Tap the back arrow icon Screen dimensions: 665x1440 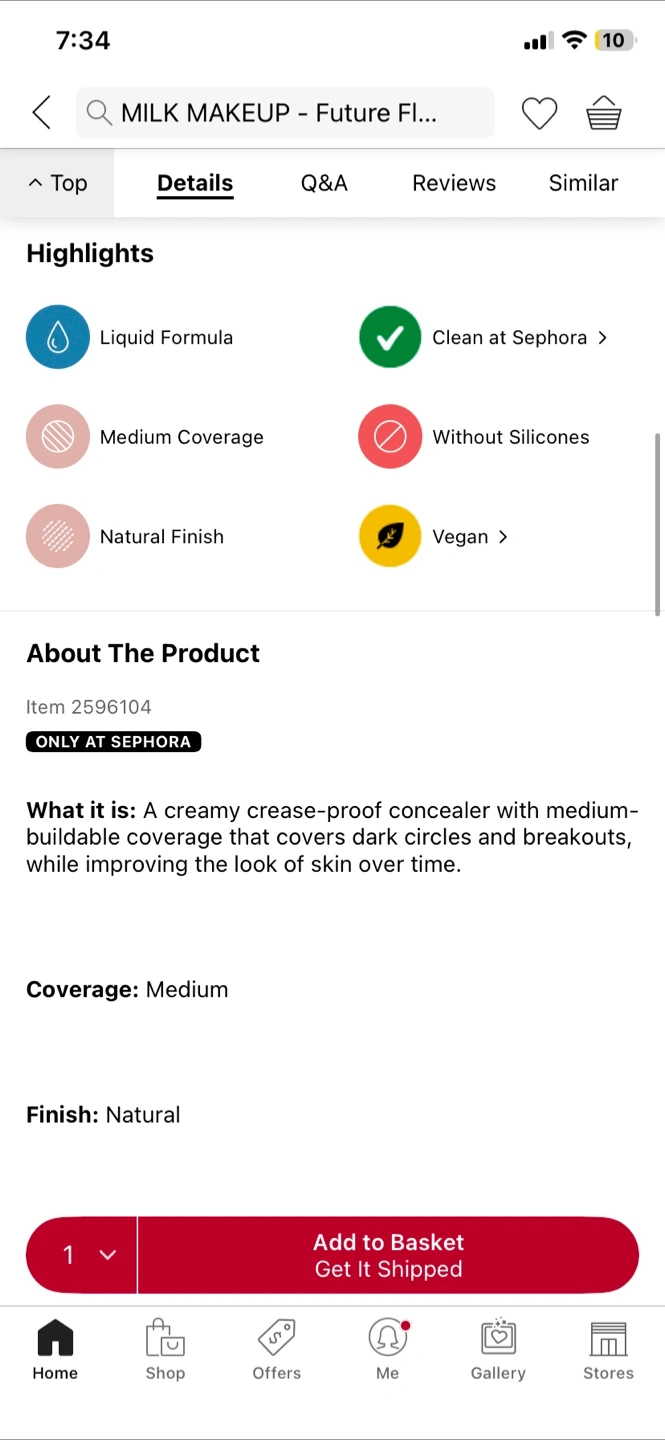[42, 113]
